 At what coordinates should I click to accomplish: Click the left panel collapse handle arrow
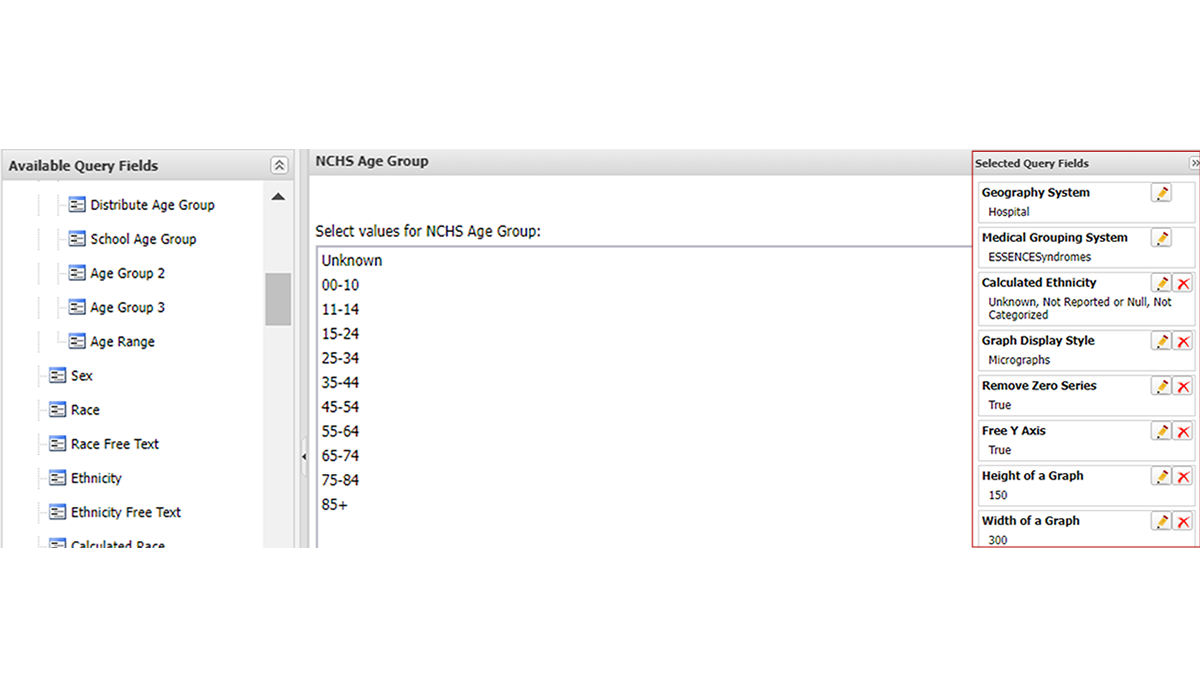[304, 456]
